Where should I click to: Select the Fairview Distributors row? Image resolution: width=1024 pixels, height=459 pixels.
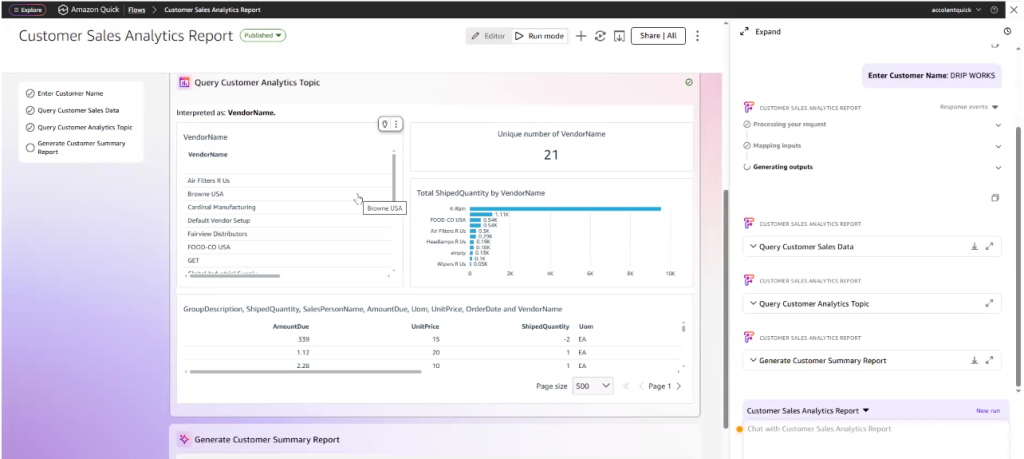point(287,234)
